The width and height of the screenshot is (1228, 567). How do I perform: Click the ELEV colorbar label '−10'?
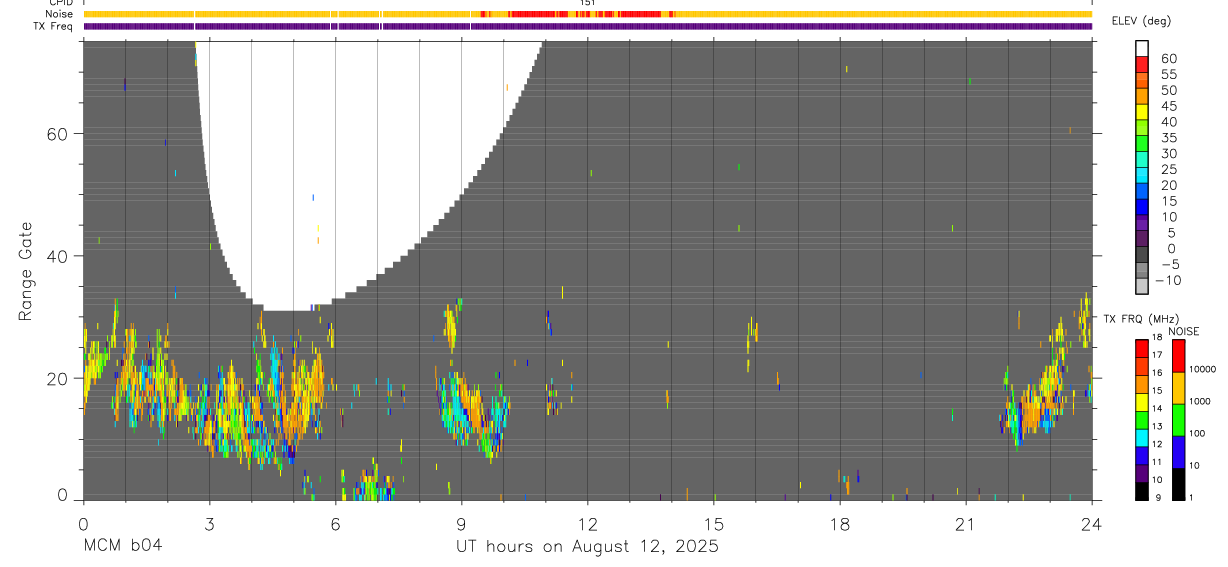[1168, 281]
